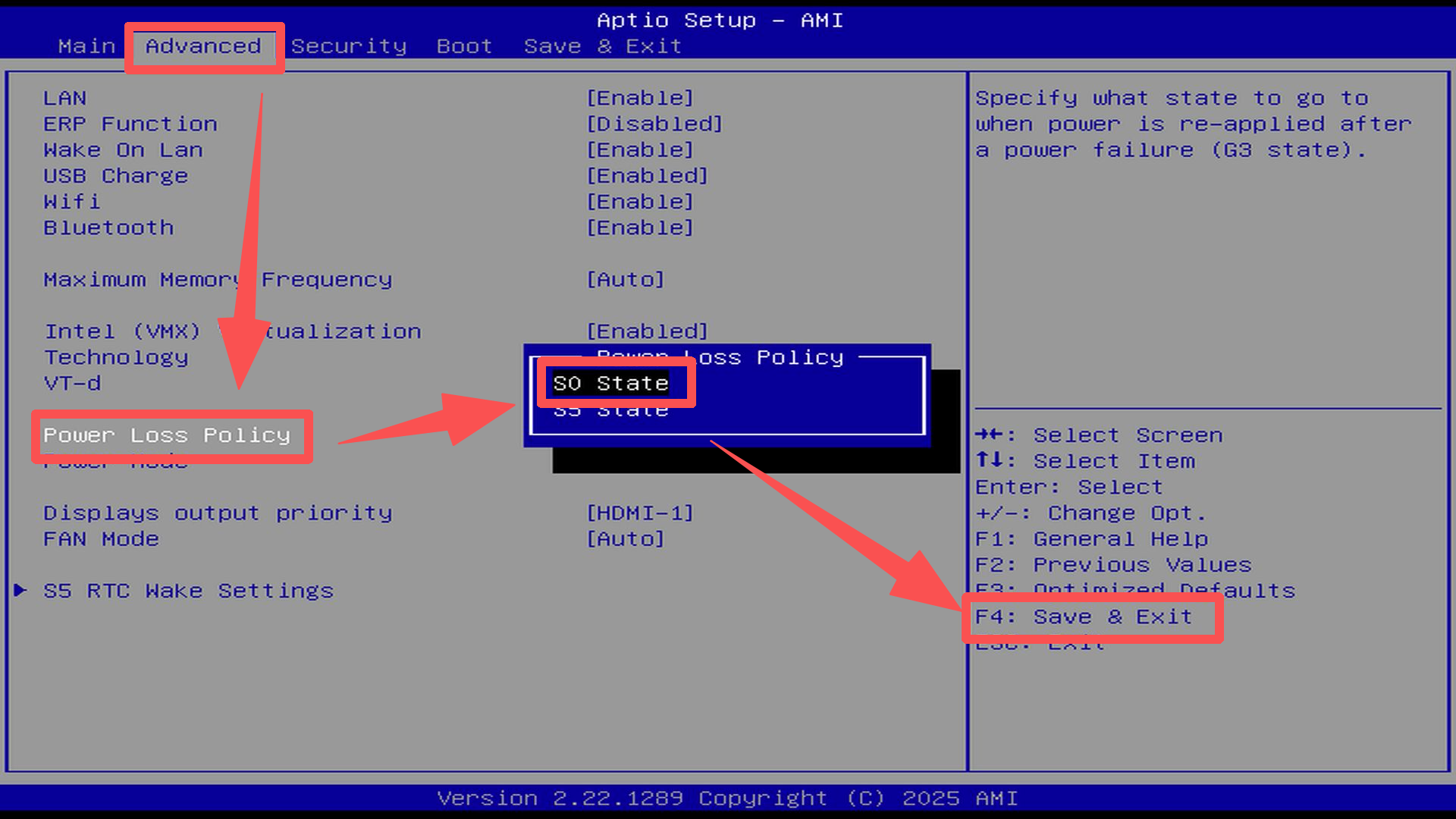
Task: Toggle Wifi Enable value
Action: 640,202
